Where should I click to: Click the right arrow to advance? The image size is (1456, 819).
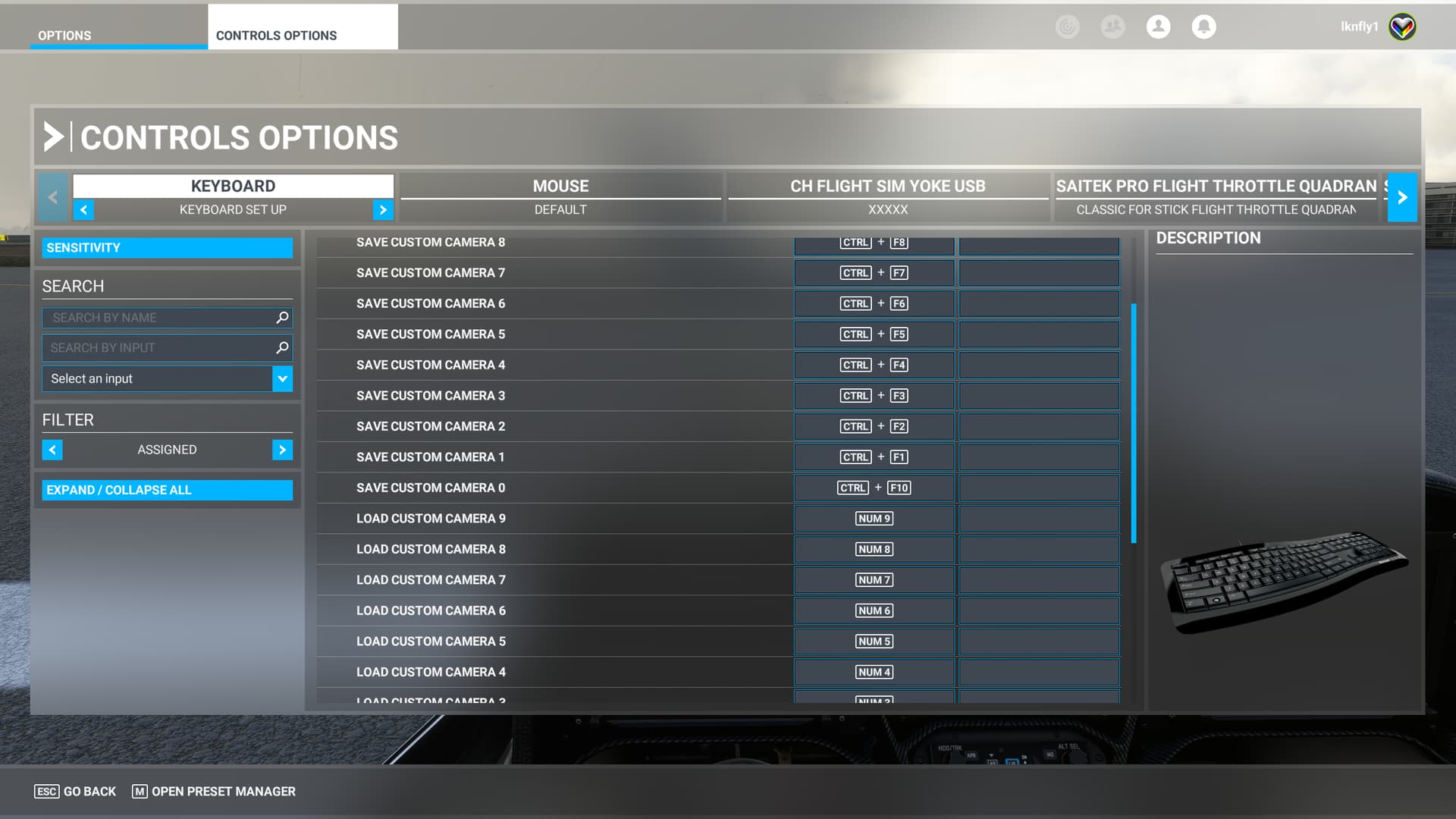point(1404,196)
